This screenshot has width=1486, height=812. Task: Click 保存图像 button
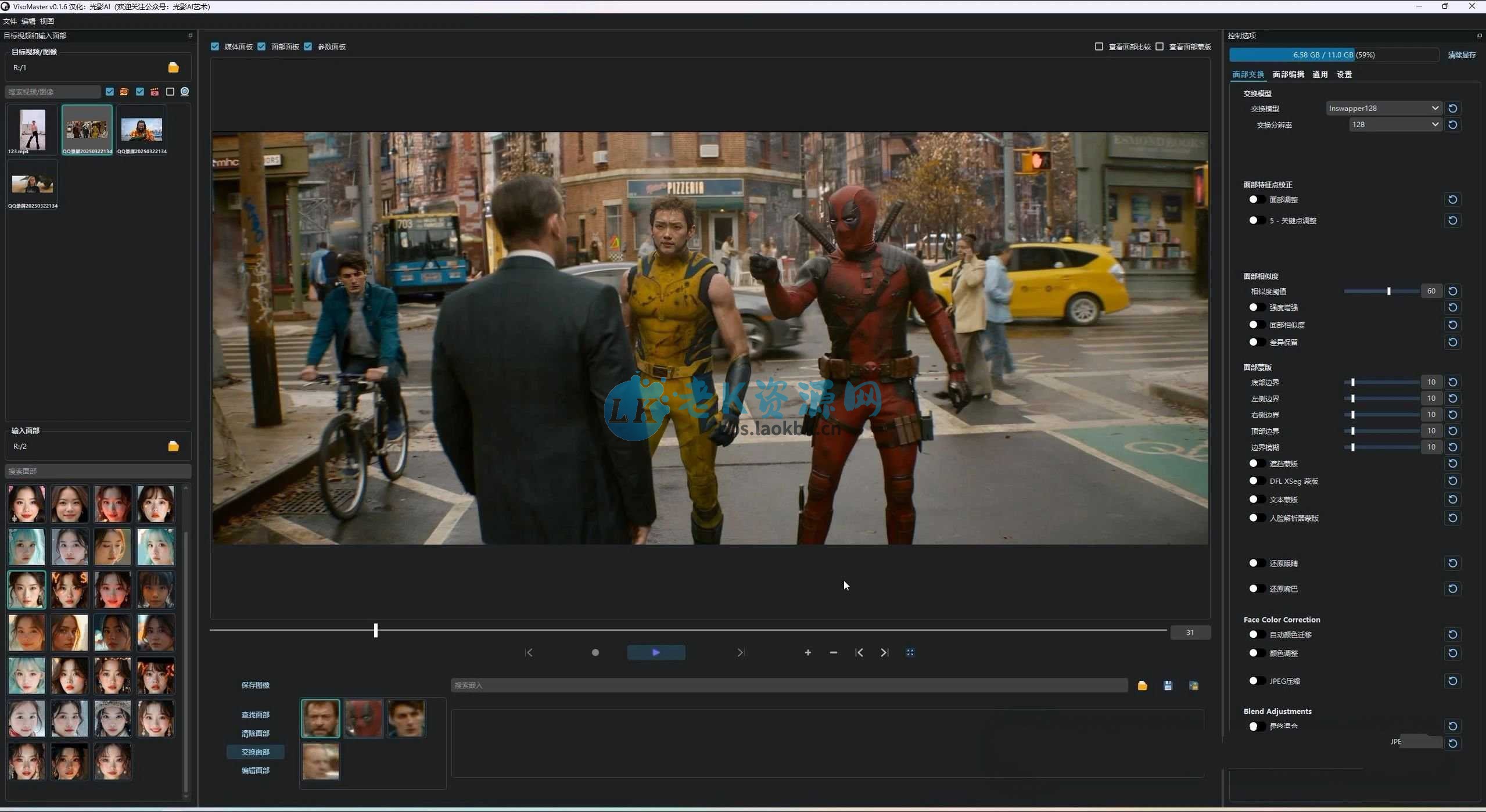pyautogui.click(x=256, y=685)
